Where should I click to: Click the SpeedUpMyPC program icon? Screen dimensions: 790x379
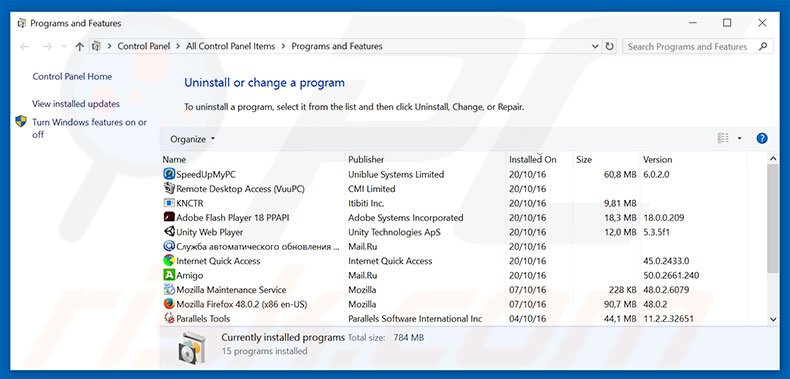pyautogui.click(x=169, y=174)
